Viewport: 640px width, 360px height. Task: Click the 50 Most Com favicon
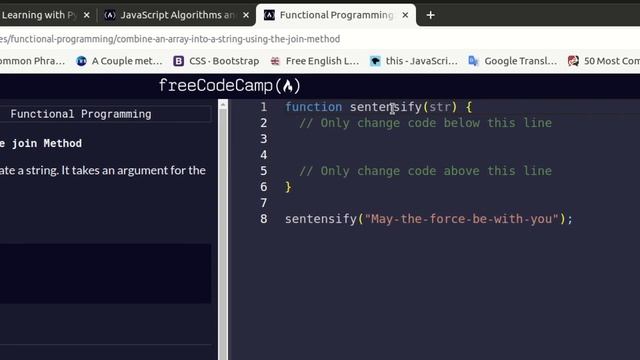[573, 61]
